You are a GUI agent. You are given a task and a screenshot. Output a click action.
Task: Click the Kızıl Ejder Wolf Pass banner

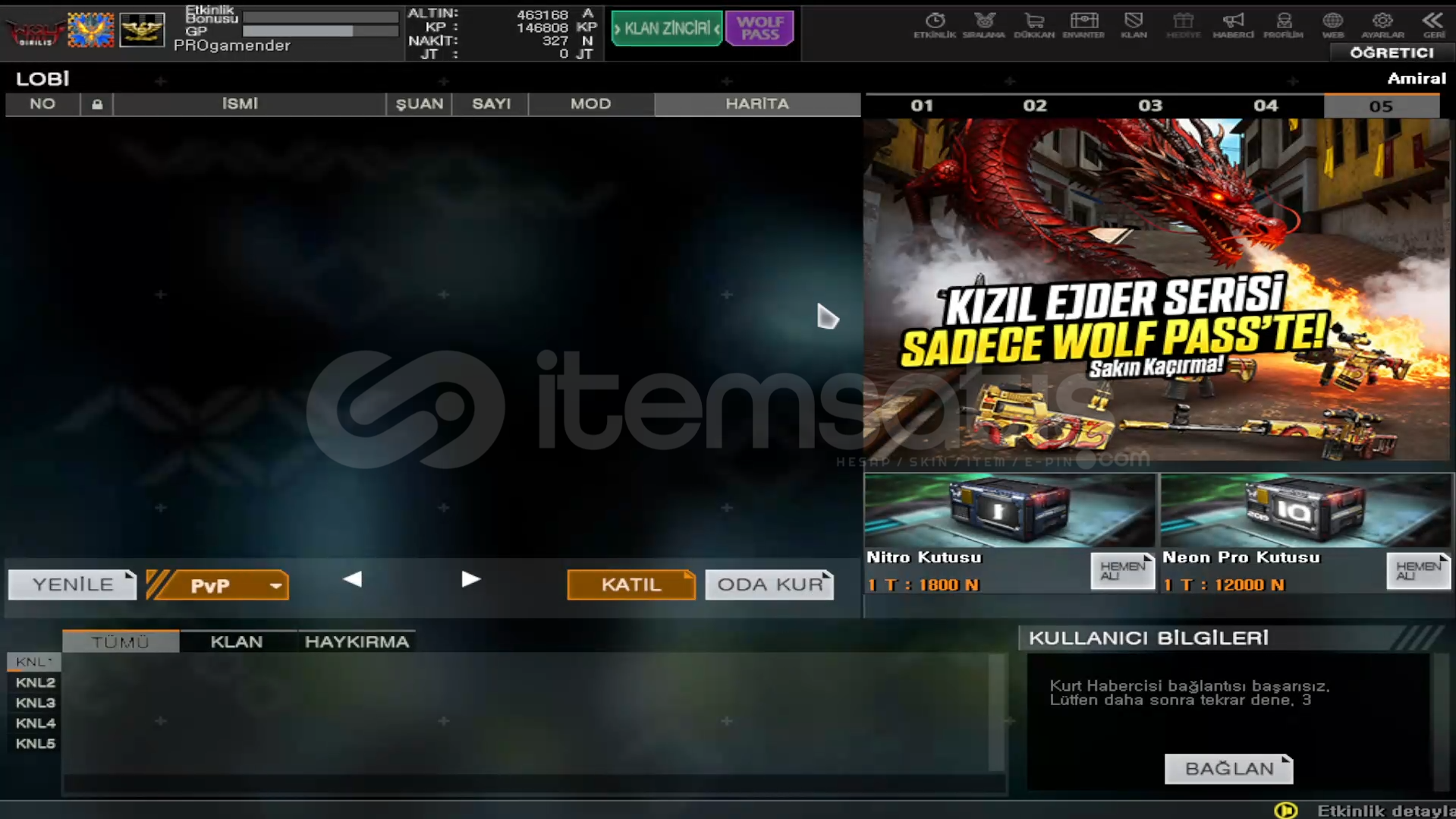click(x=1156, y=290)
